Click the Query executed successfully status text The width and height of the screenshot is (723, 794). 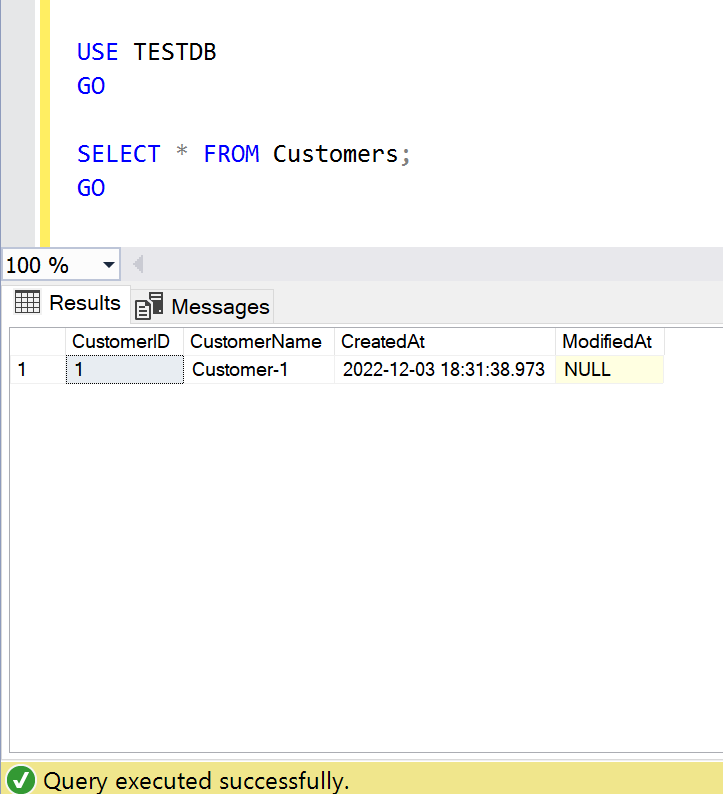click(196, 781)
